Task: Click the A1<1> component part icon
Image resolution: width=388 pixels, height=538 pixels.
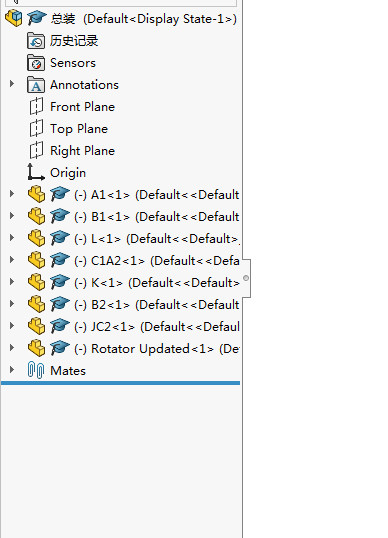Action: [36, 195]
